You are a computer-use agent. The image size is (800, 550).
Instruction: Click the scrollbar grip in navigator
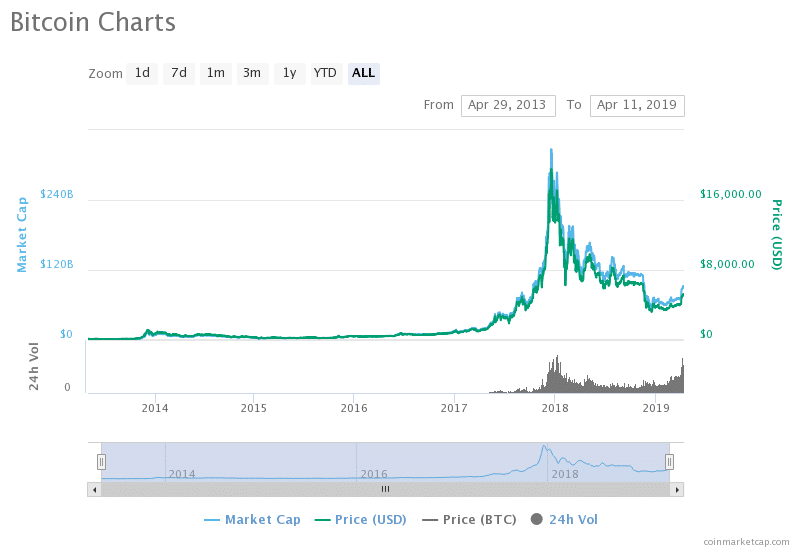pos(385,489)
